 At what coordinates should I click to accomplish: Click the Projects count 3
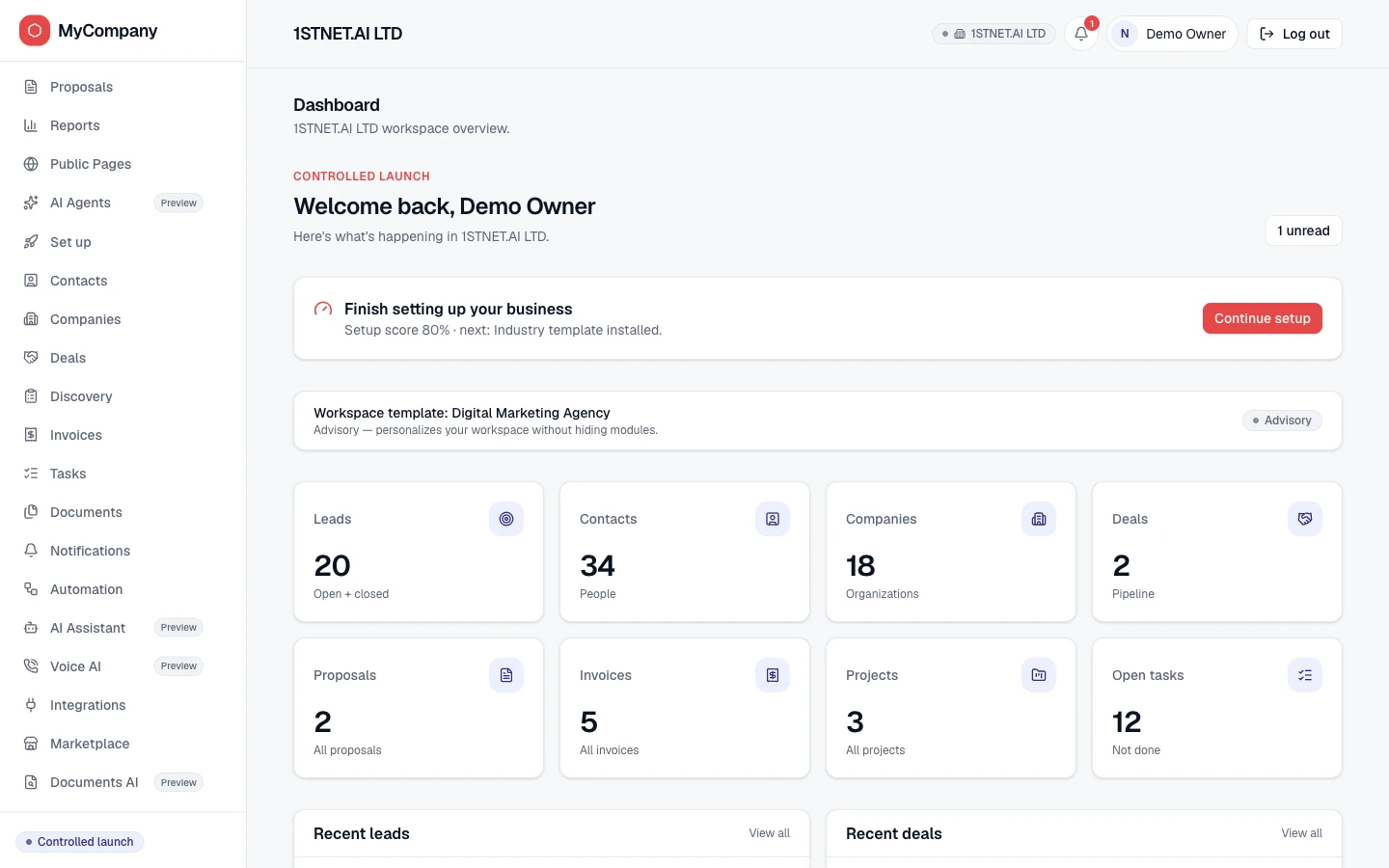point(855,721)
